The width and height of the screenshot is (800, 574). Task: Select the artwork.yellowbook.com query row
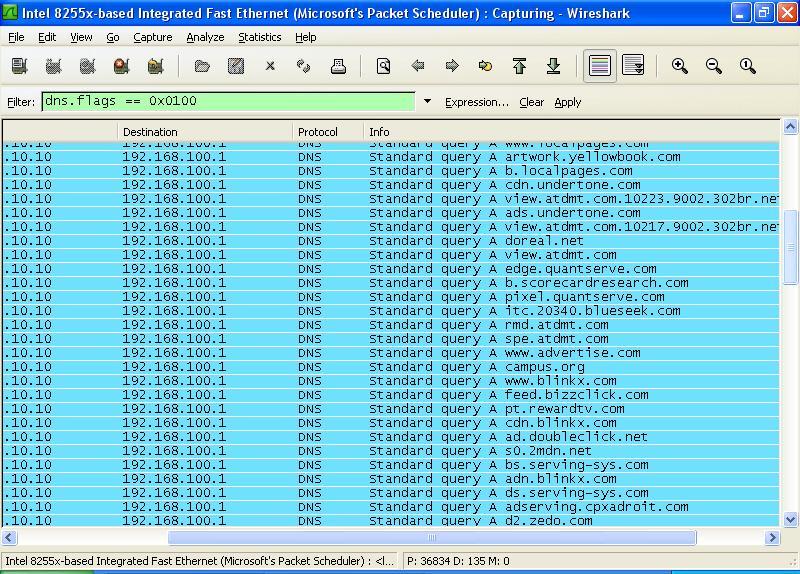(391, 157)
